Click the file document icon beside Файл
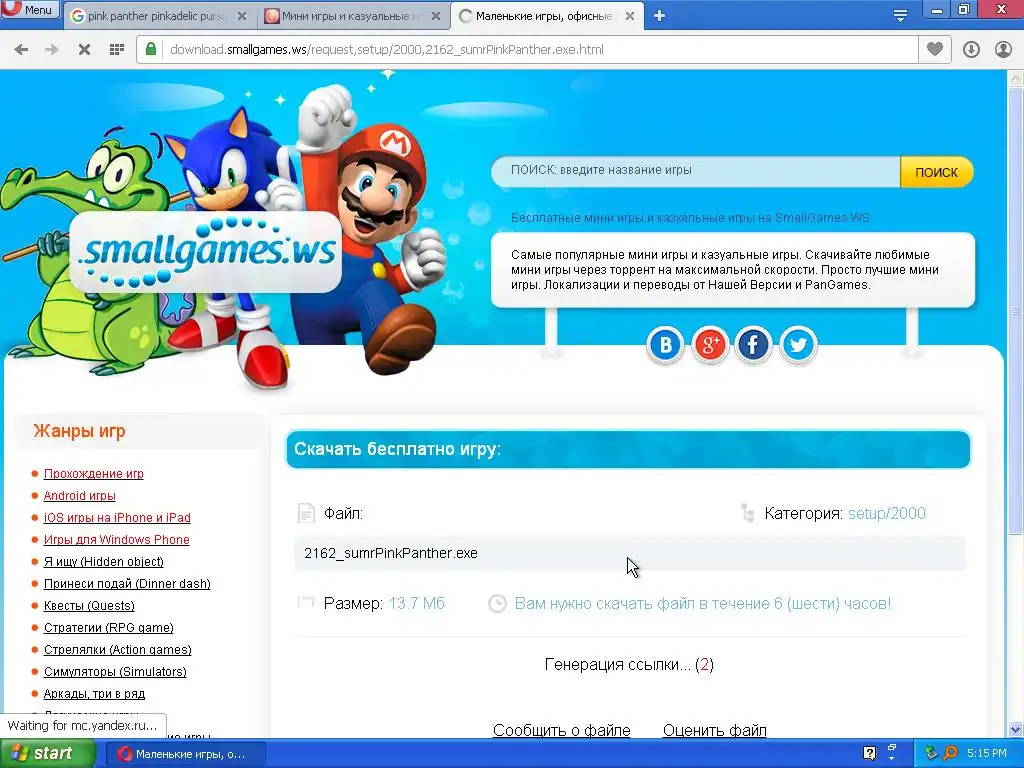1024x768 pixels. (x=306, y=513)
